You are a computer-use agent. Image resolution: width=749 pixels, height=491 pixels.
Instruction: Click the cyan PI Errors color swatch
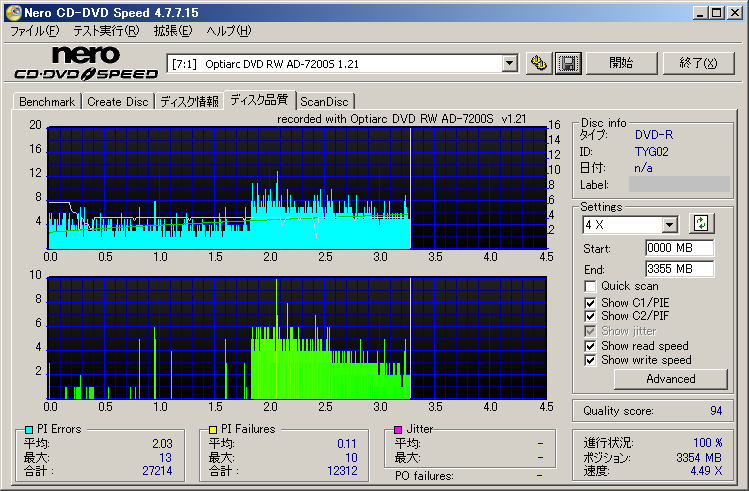click(29, 430)
